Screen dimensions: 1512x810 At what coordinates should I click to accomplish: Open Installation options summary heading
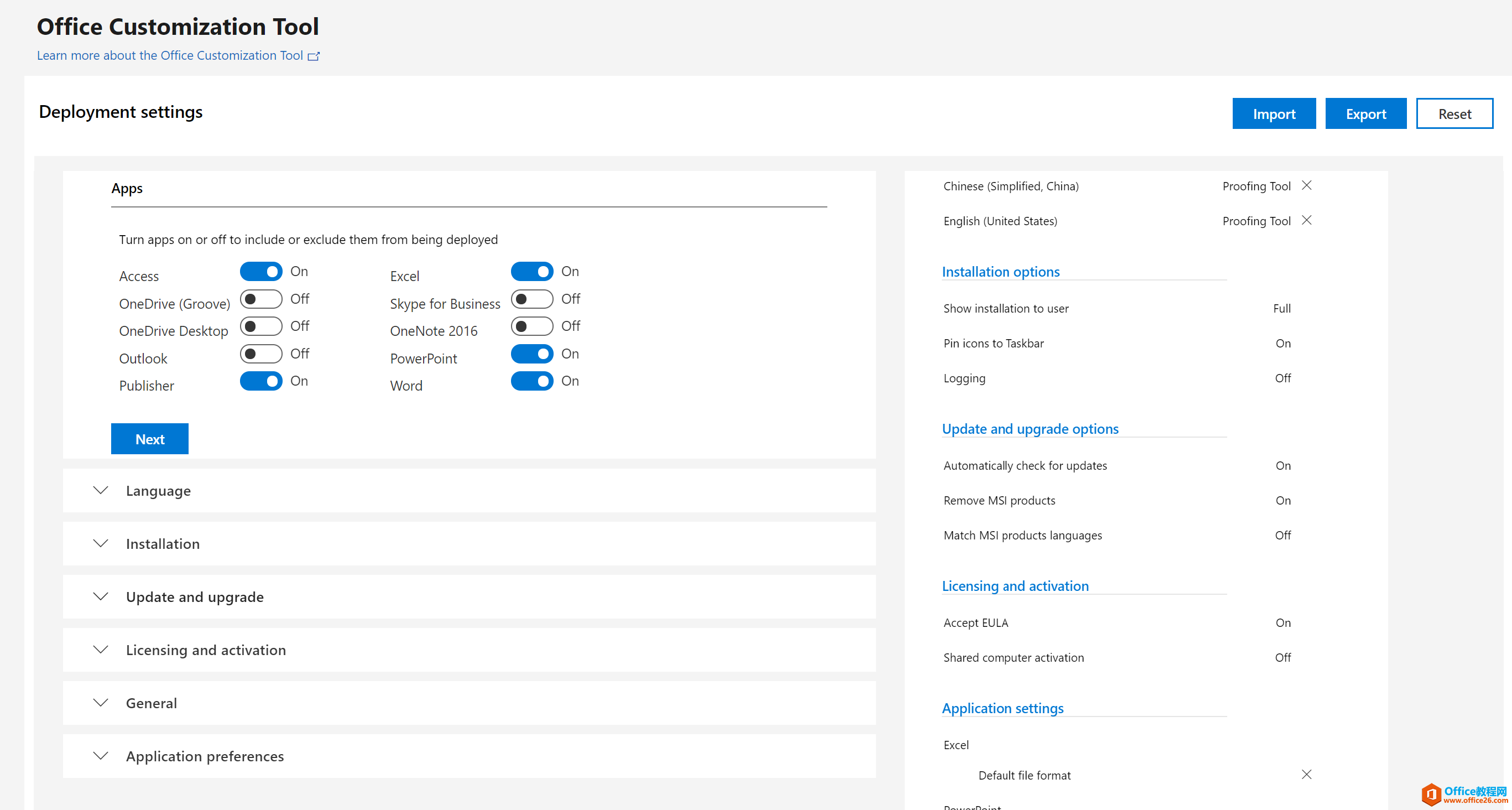1000,272
